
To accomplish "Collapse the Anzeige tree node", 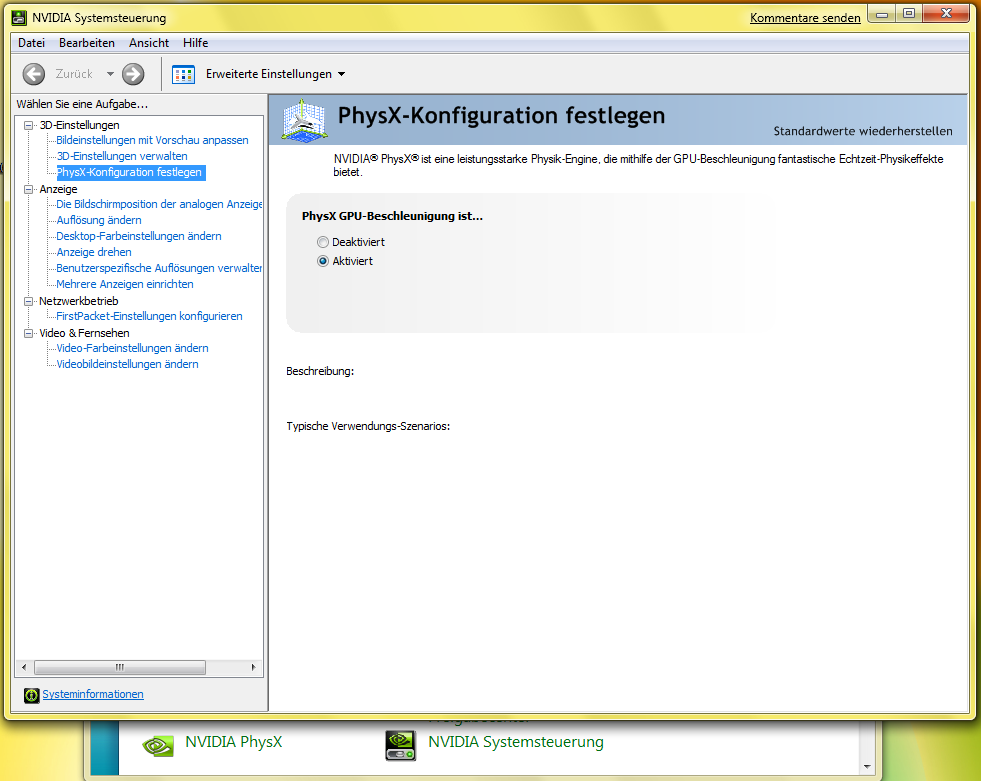I will click(28, 189).
